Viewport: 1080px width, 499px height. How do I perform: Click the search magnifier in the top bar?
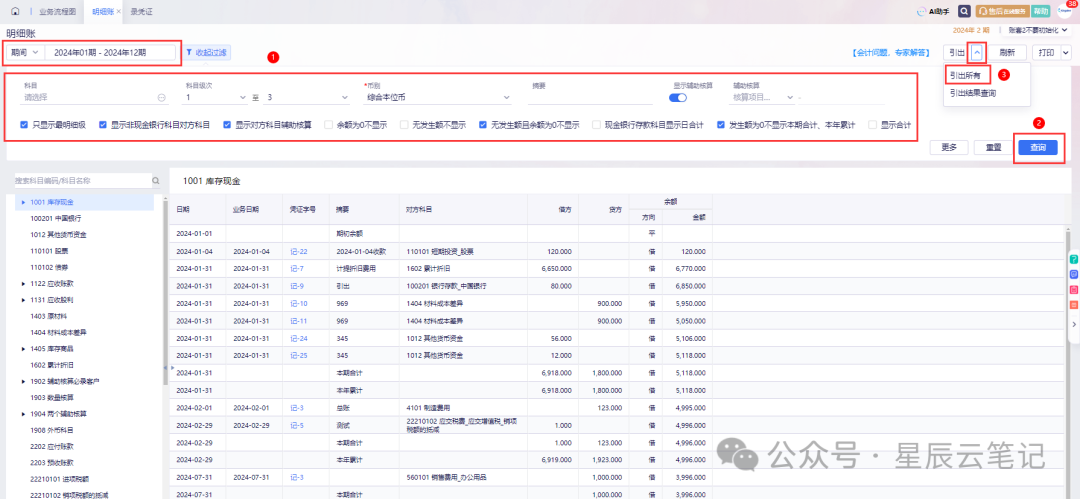965,12
